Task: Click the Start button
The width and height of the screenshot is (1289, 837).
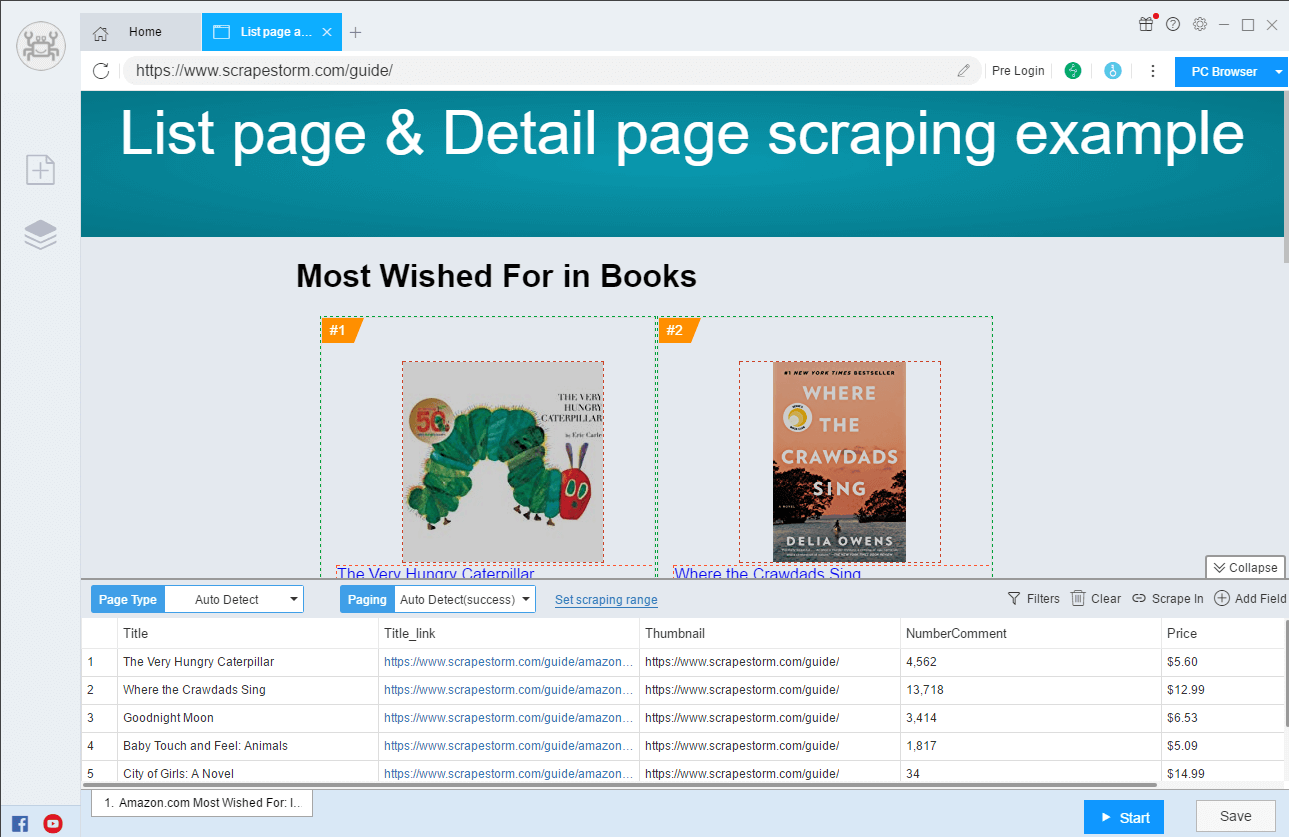Action: (x=1123, y=817)
